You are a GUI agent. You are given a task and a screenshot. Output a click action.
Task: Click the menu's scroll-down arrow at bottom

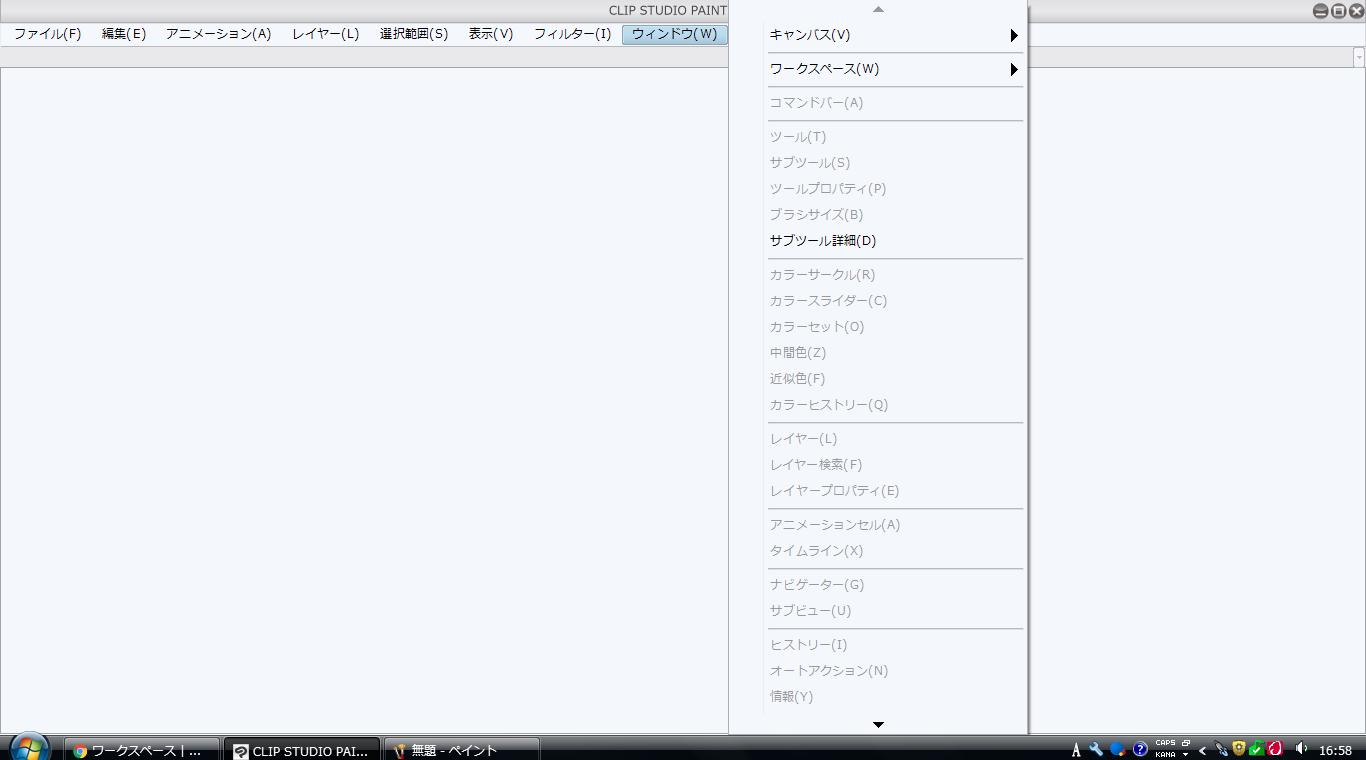click(x=878, y=724)
